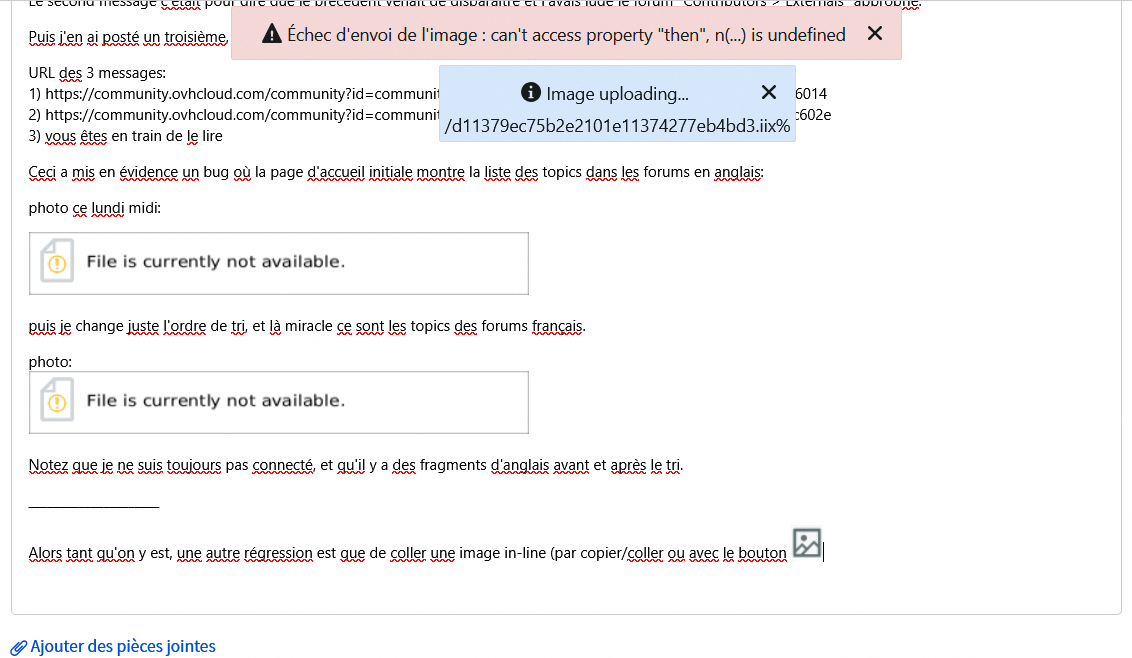Click the horizontal underscore separator line
Screen dimensions: 1132x658
pos(94,505)
